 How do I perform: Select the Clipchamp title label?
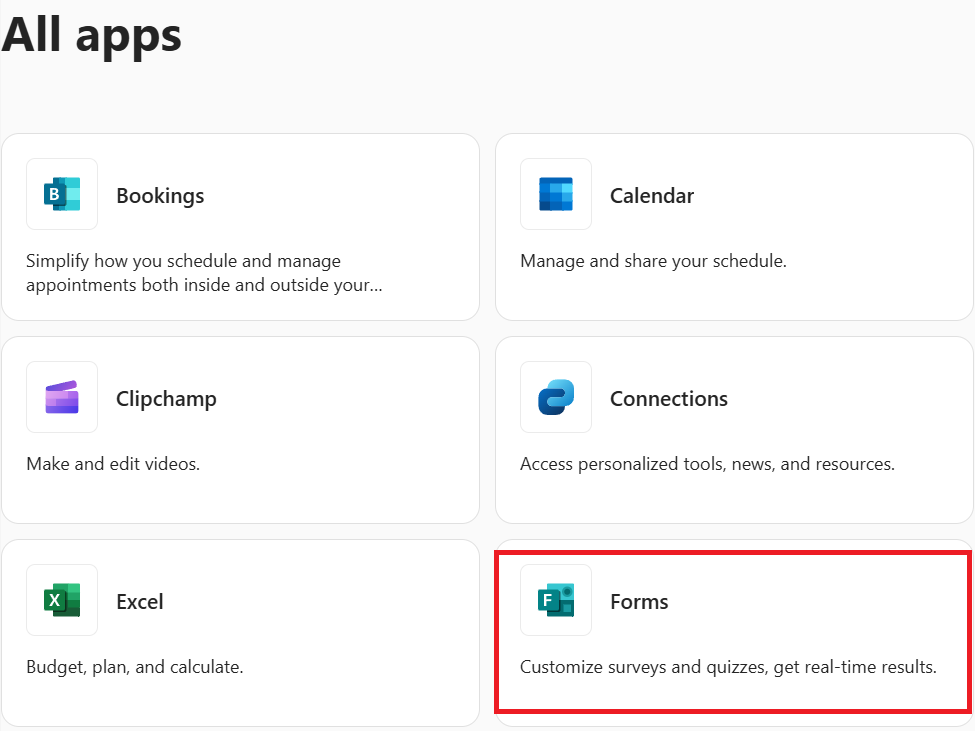(x=166, y=399)
